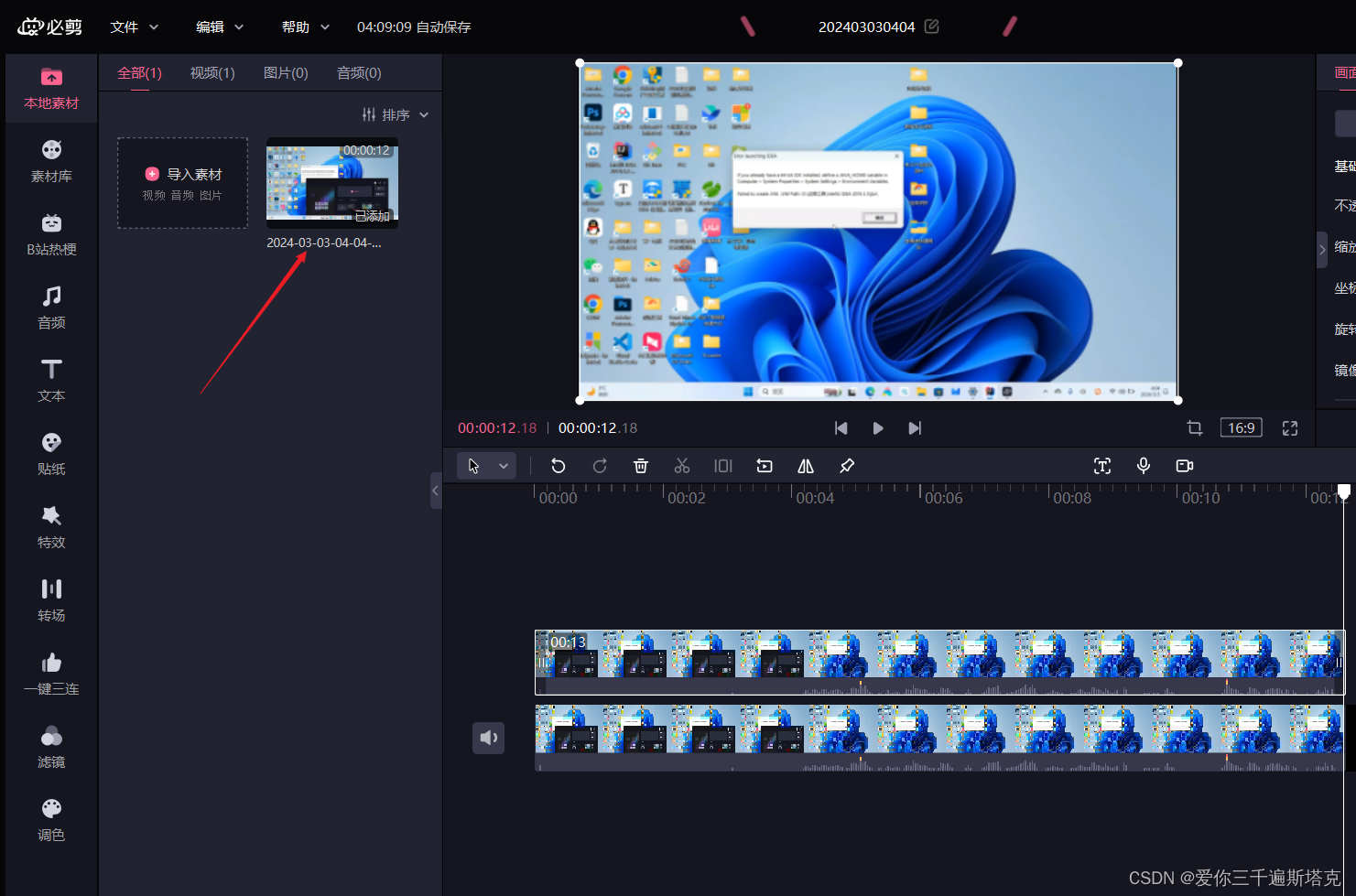This screenshot has height=896, width=1356.
Task: Open the 本地素材 local material panel
Action: click(51, 88)
